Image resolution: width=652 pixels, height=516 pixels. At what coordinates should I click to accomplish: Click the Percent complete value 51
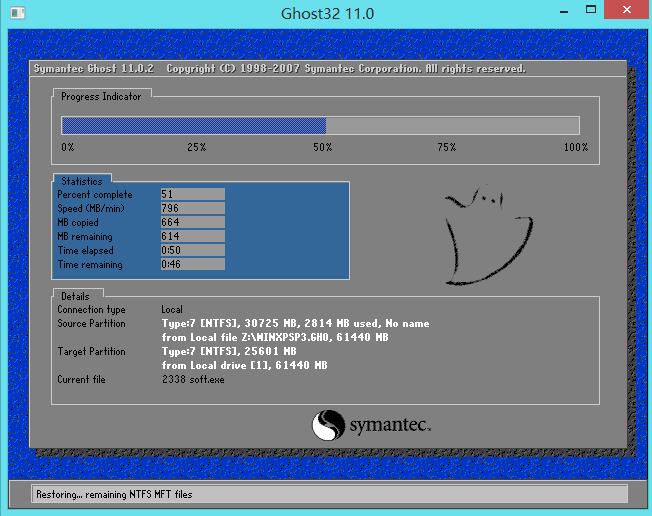tap(193, 194)
